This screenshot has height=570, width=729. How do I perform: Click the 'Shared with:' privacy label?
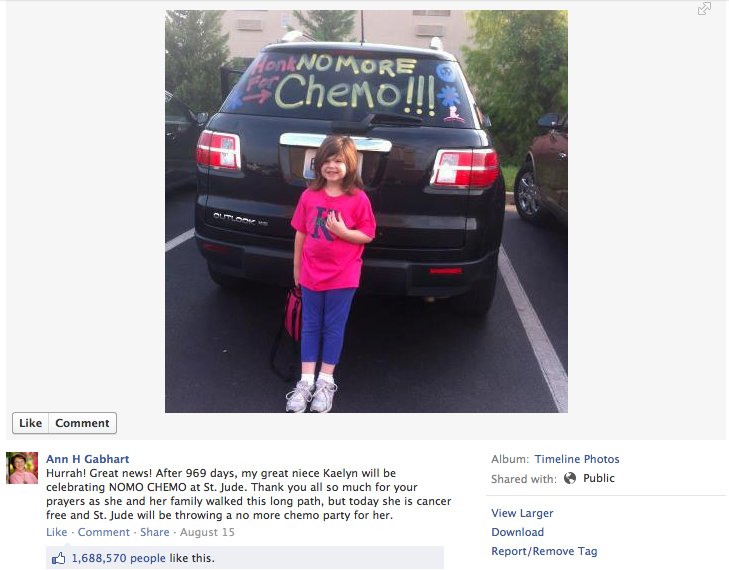[x=524, y=479]
